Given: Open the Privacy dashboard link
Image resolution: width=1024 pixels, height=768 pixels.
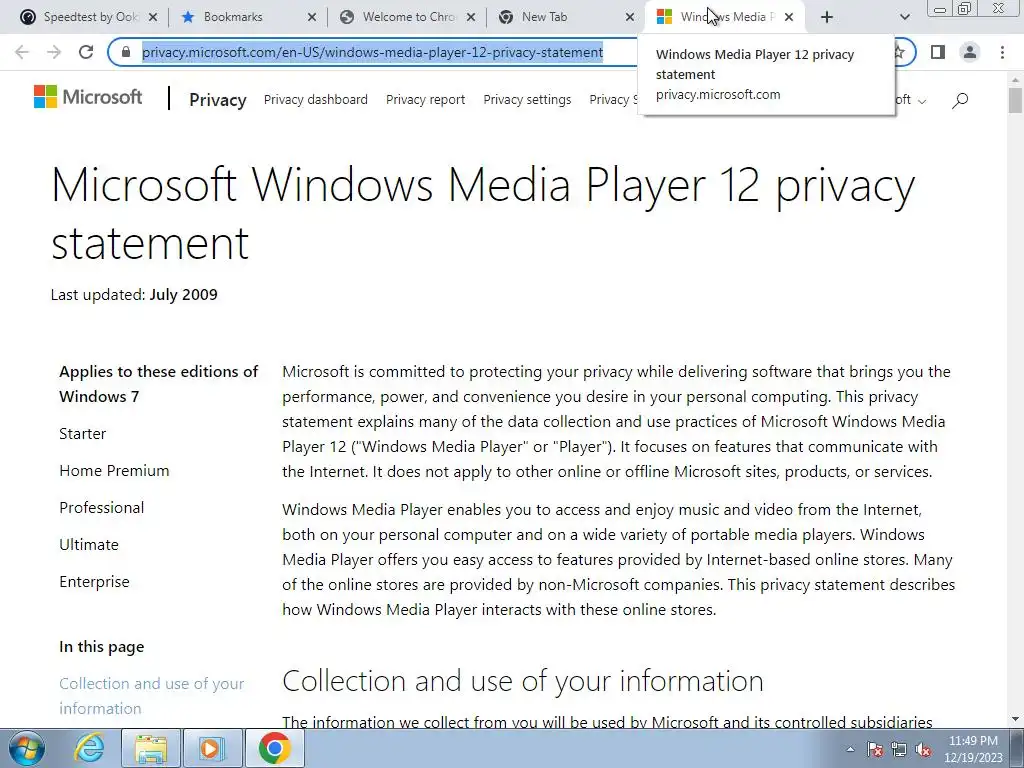Looking at the screenshot, I should pos(315,100).
